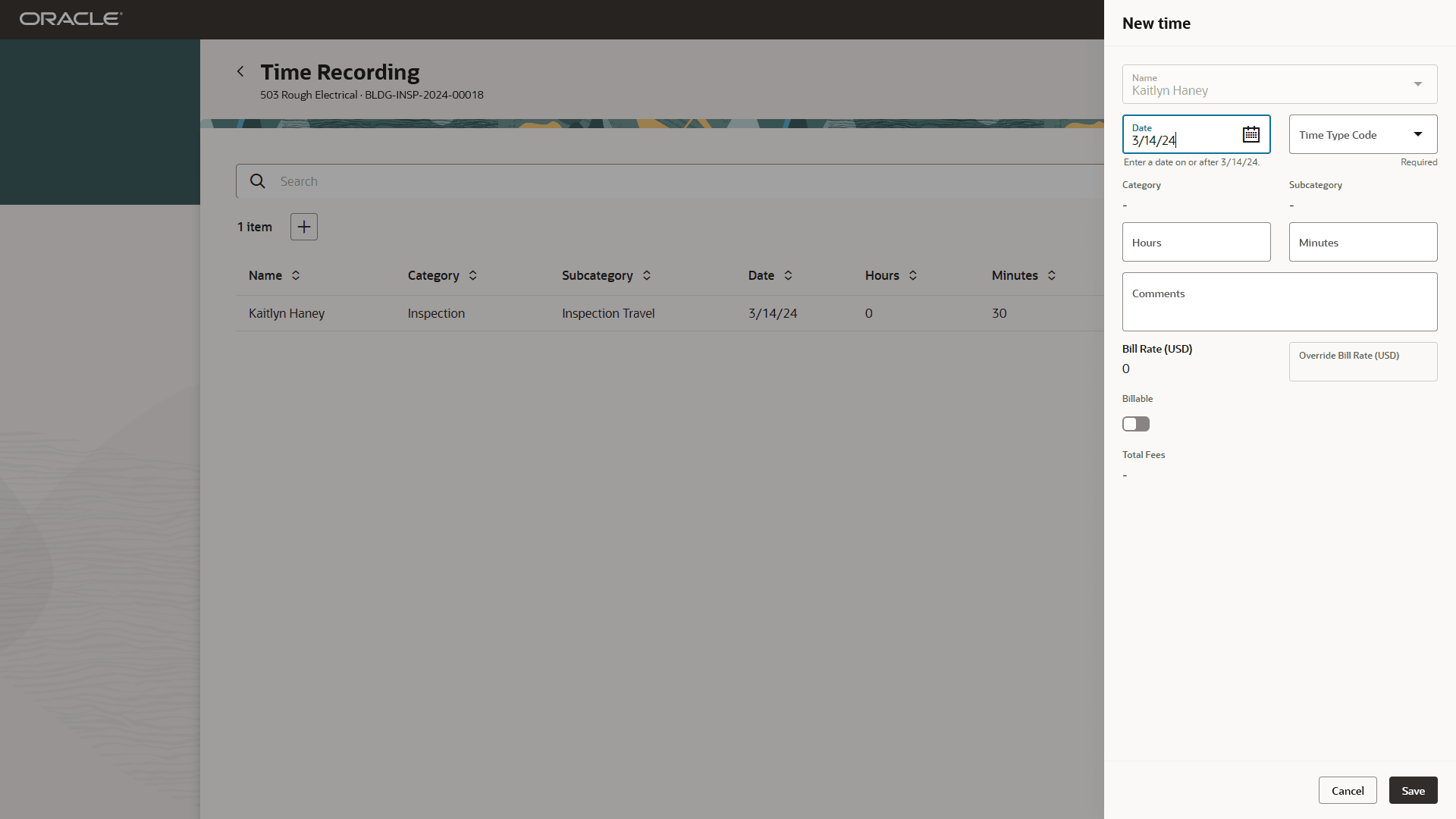
Task: Sort by Date column arrows
Action: pos(788,275)
